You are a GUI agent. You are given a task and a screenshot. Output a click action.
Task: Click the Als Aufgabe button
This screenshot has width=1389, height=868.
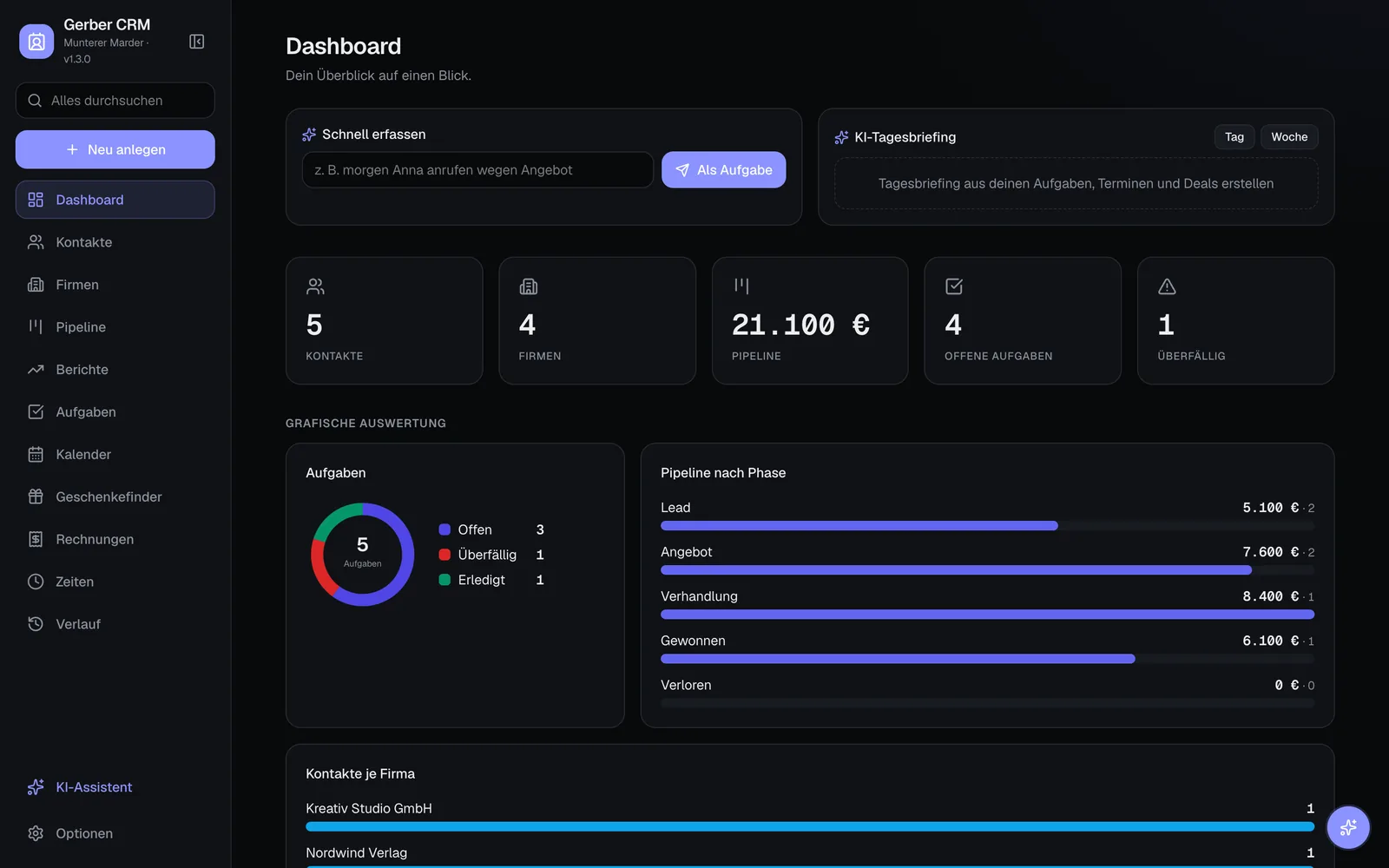[x=723, y=170]
